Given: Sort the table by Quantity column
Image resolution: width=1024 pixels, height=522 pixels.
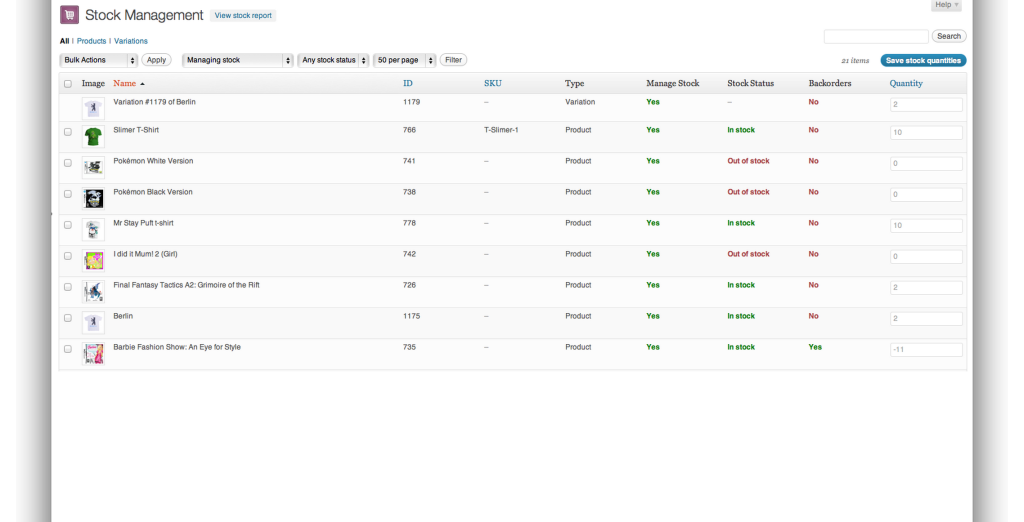Looking at the screenshot, I should [x=906, y=84].
